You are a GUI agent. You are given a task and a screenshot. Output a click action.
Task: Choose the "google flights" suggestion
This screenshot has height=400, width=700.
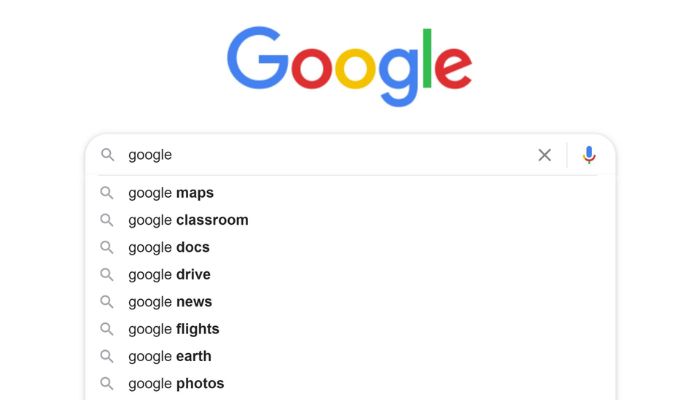pyautogui.click(x=174, y=329)
